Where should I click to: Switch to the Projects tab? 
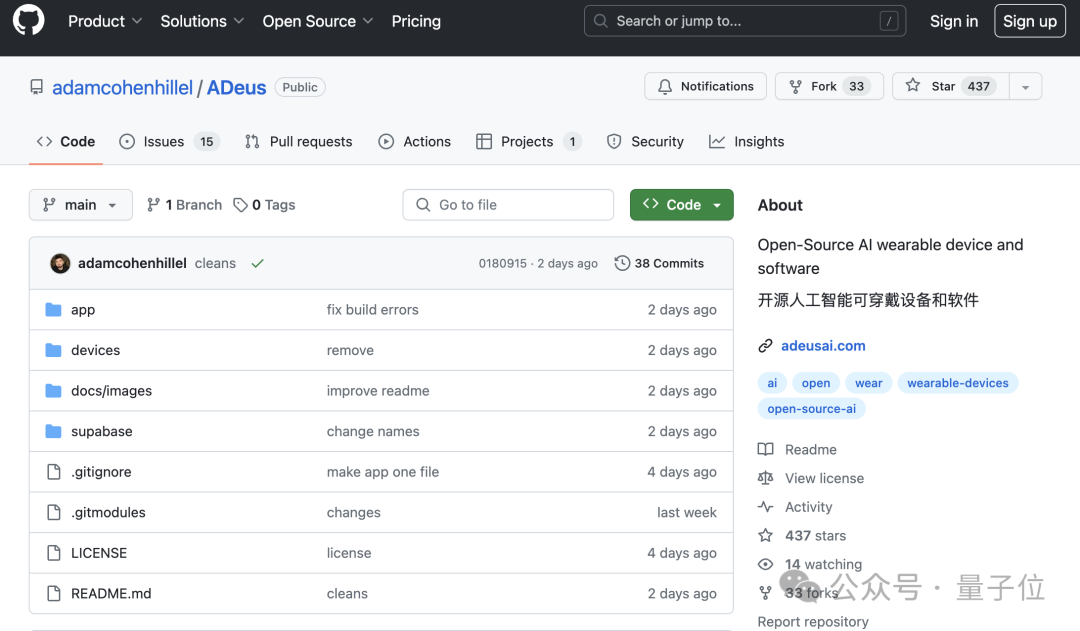(x=529, y=141)
